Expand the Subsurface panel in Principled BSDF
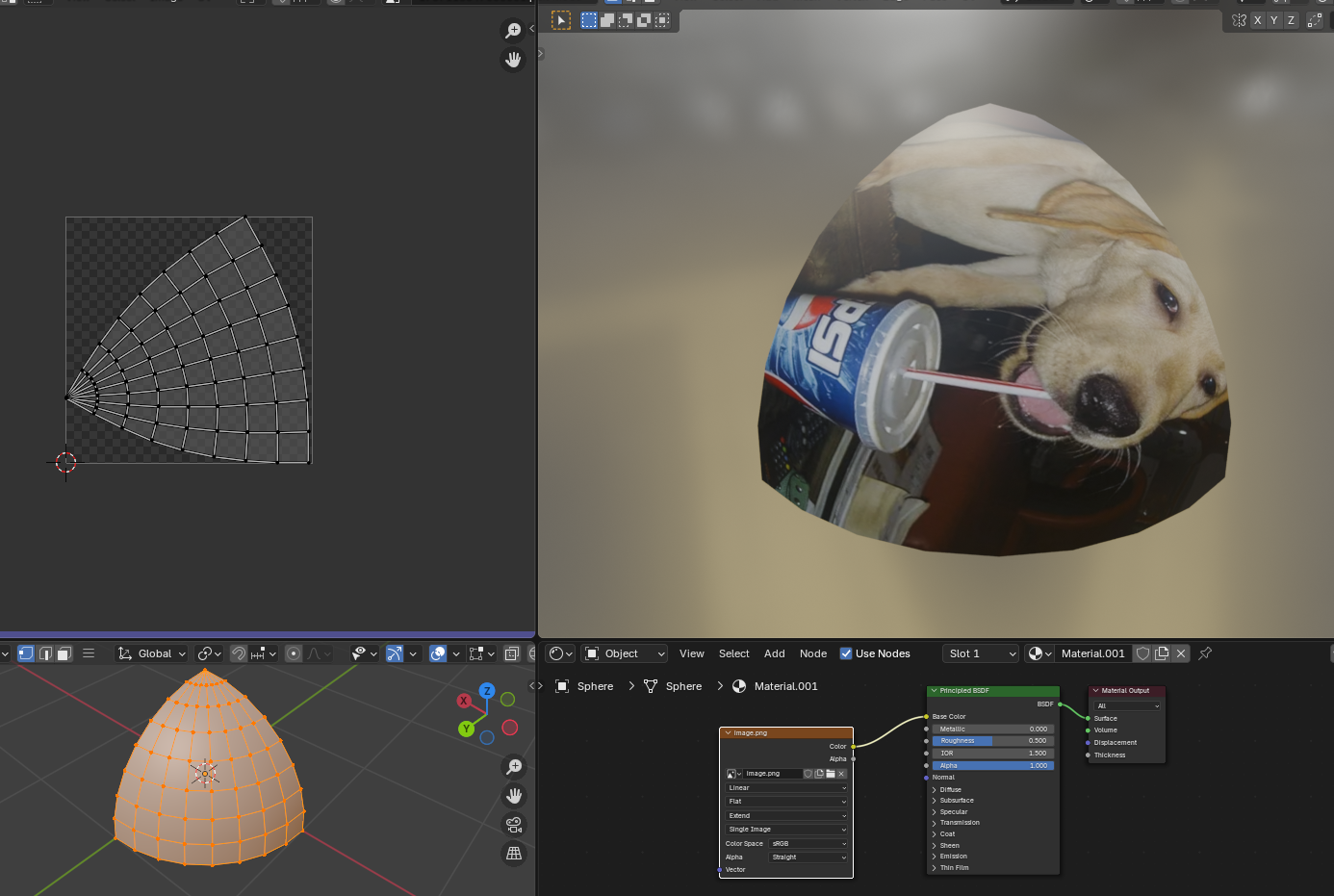This screenshot has height=896, width=1334. (956, 801)
